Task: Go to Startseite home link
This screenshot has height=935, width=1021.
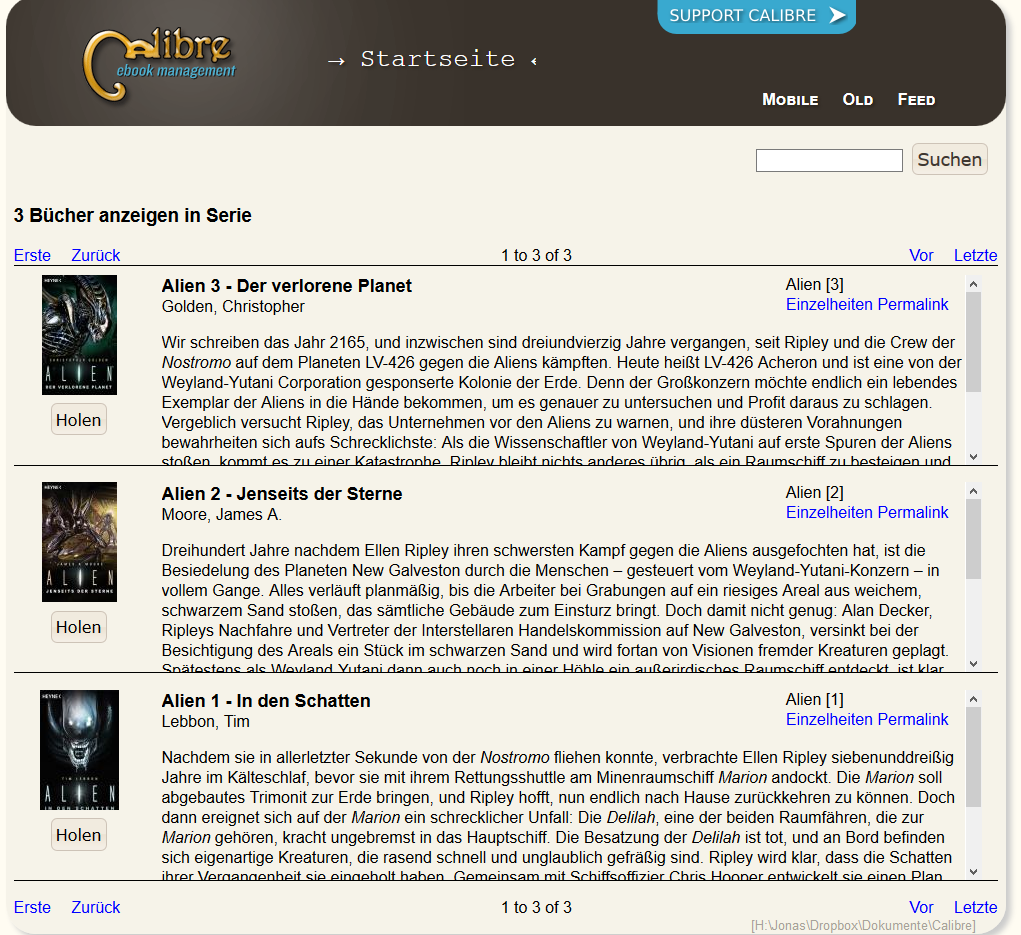Action: click(x=438, y=59)
